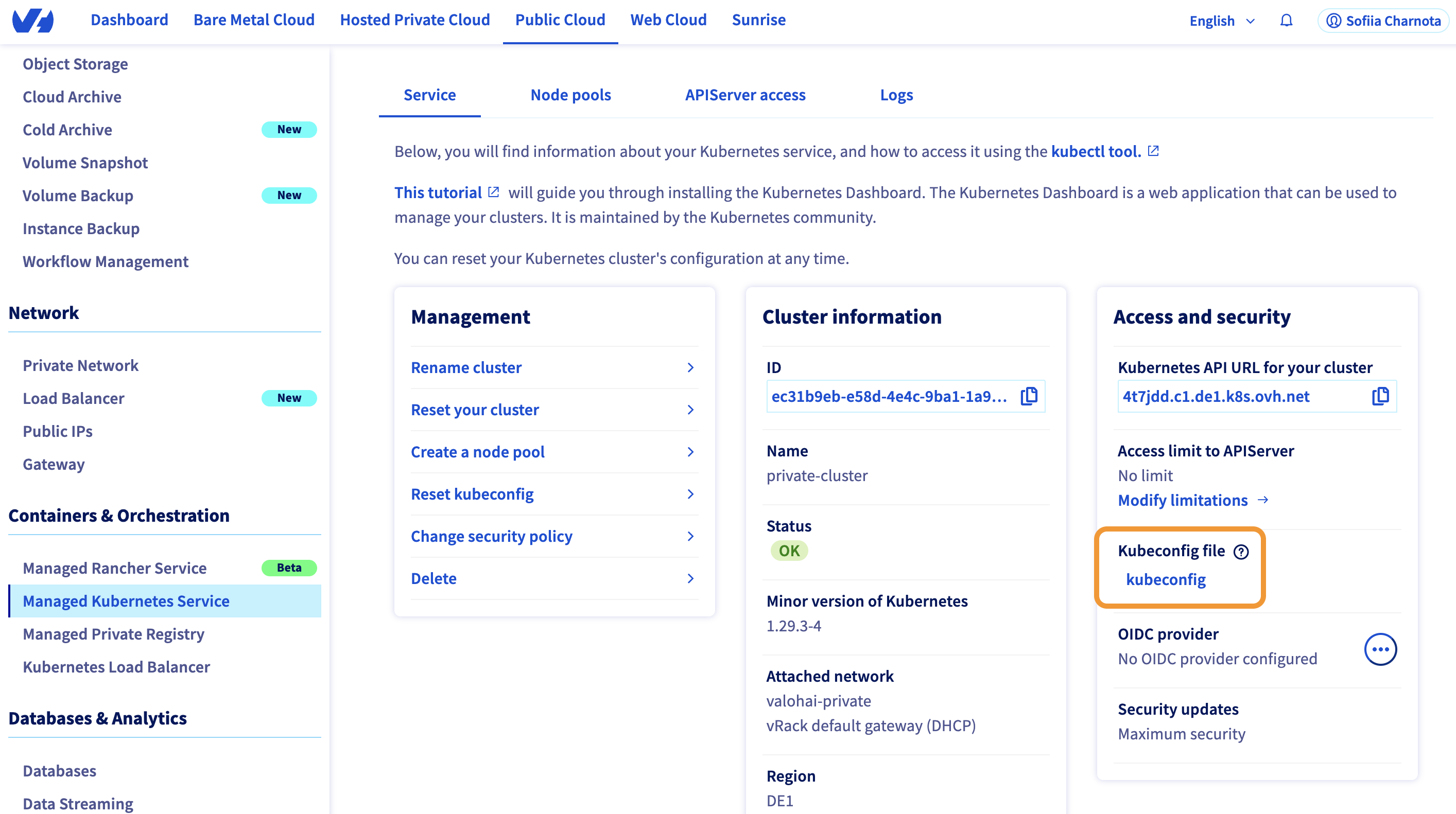Click Create a node pool
This screenshot has height=814, width=1456.
pos(478,452)
